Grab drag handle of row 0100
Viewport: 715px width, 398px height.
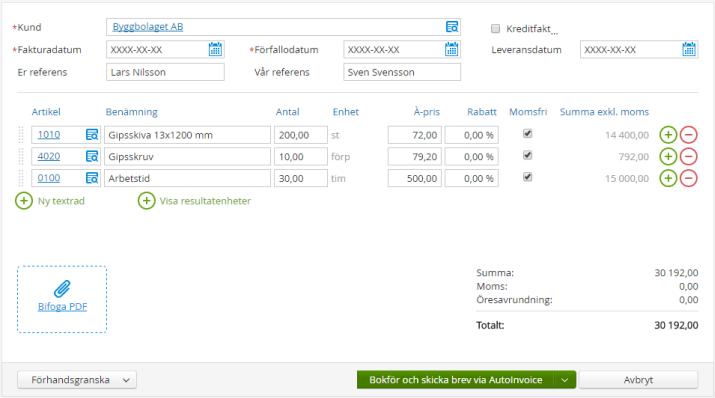[21, 178]
